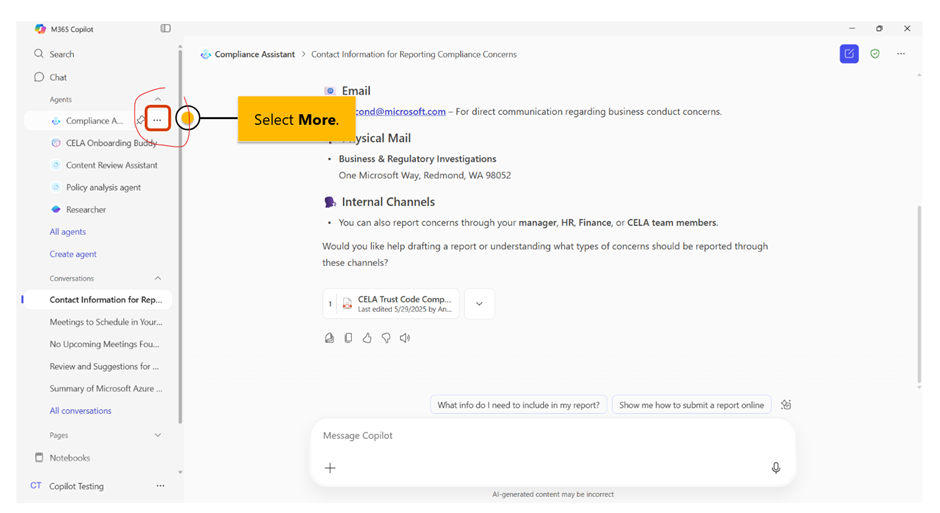
Task: Click the Message Copilot input field
Action: pyautogui.click(x=553, y=436)
